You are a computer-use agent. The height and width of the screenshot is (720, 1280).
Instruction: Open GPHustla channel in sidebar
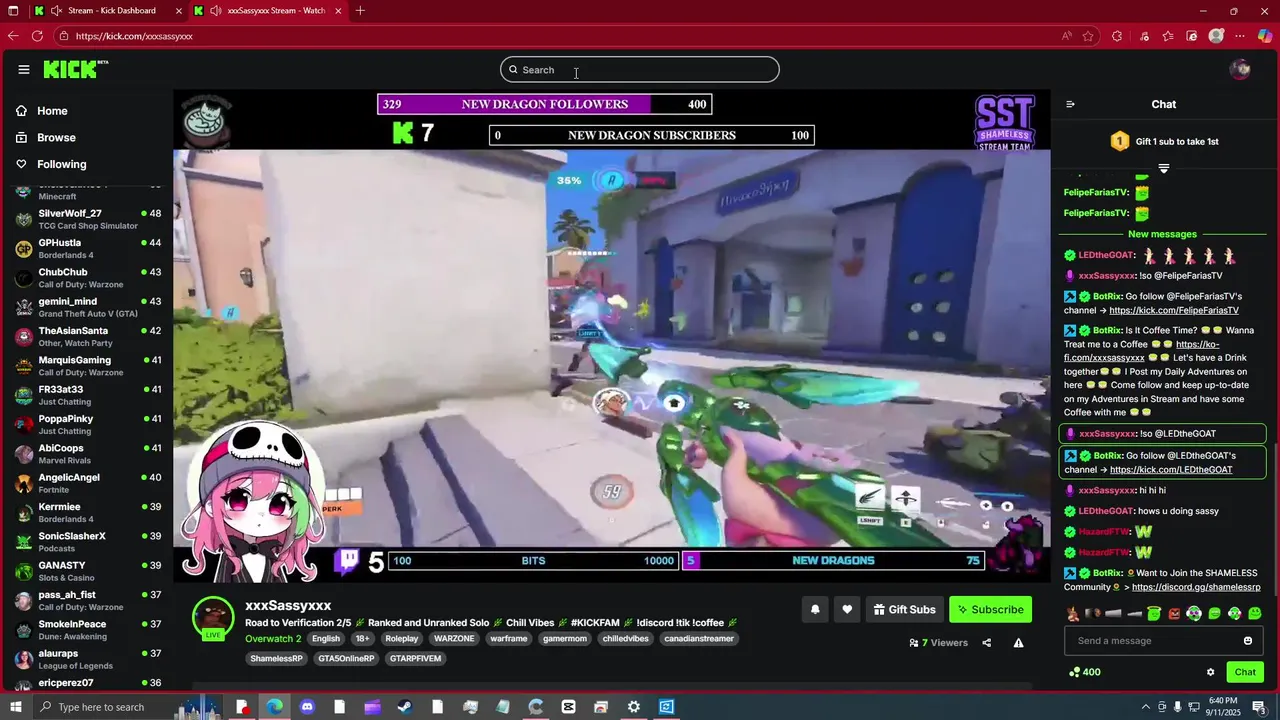89,248
